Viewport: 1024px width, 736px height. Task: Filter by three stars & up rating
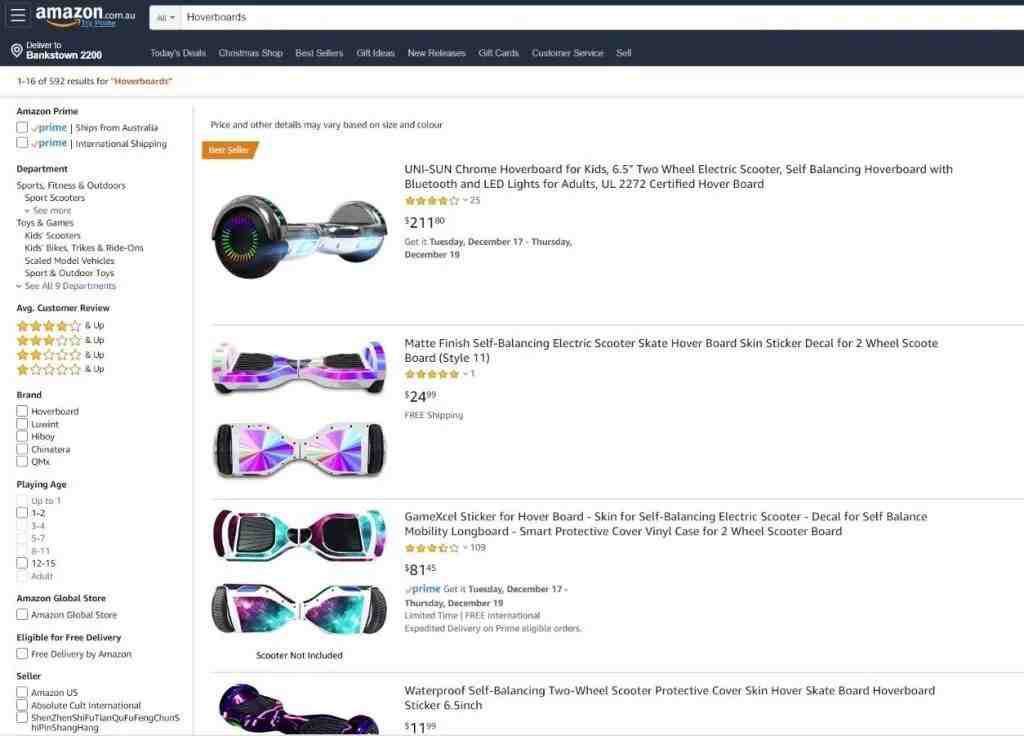60,340
